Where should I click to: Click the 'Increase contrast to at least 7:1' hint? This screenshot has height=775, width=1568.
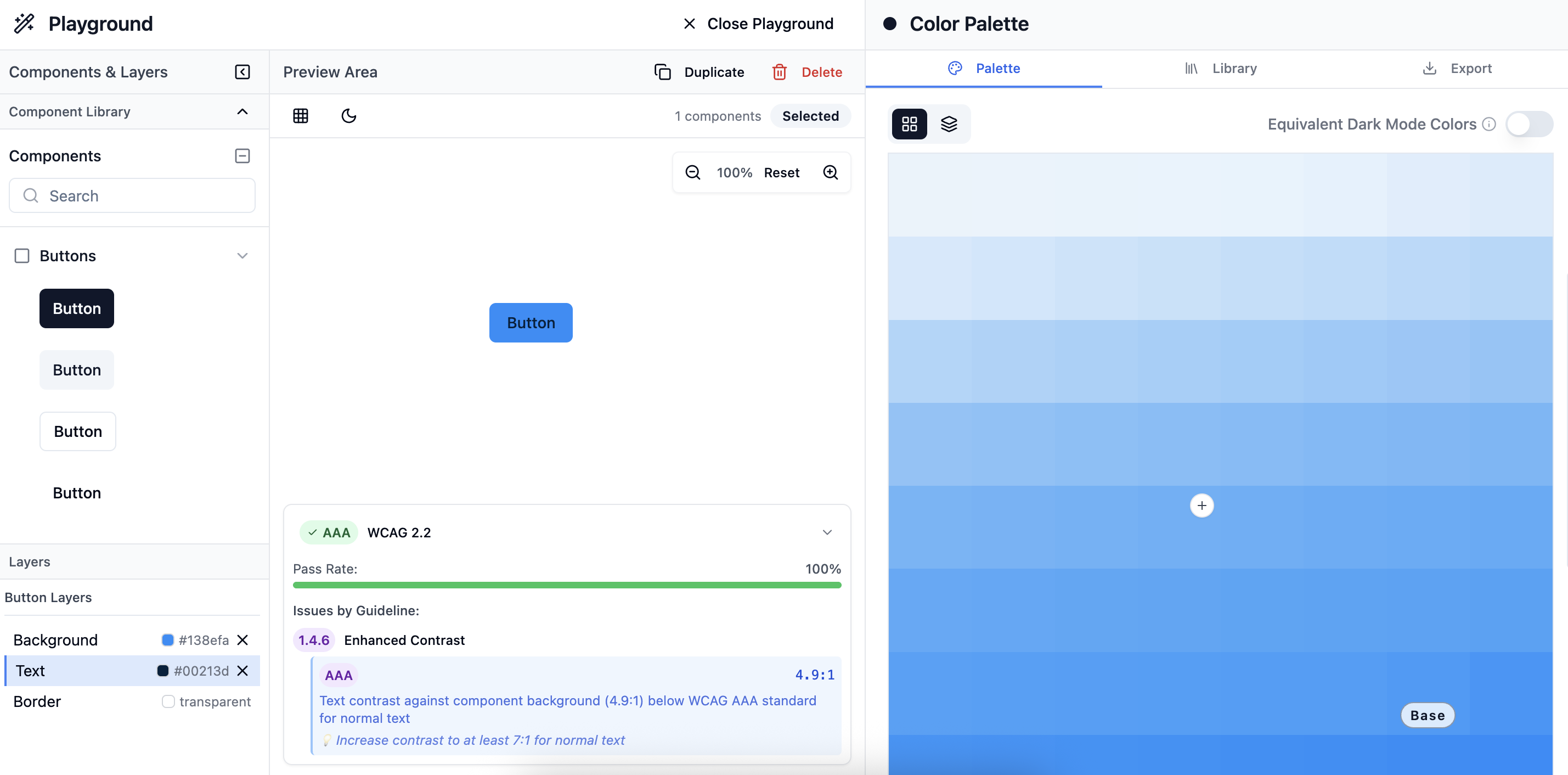point(480,740)
